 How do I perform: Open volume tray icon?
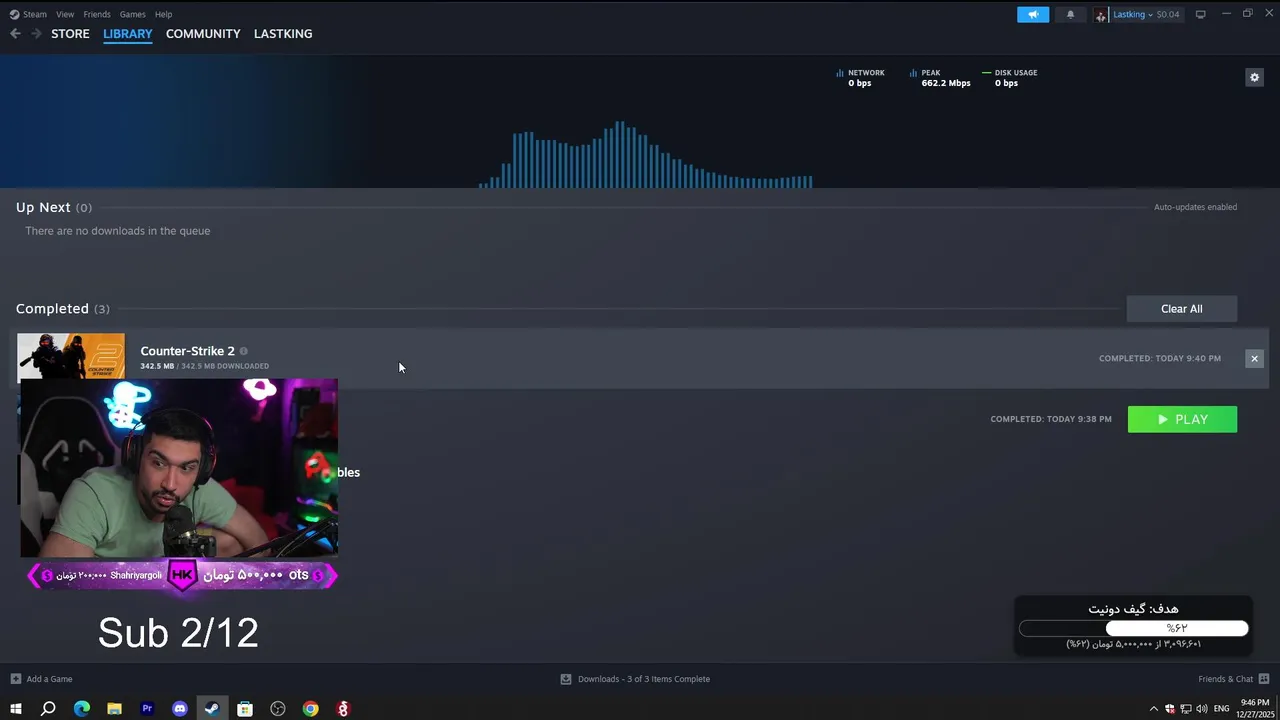pos(1201,709)
